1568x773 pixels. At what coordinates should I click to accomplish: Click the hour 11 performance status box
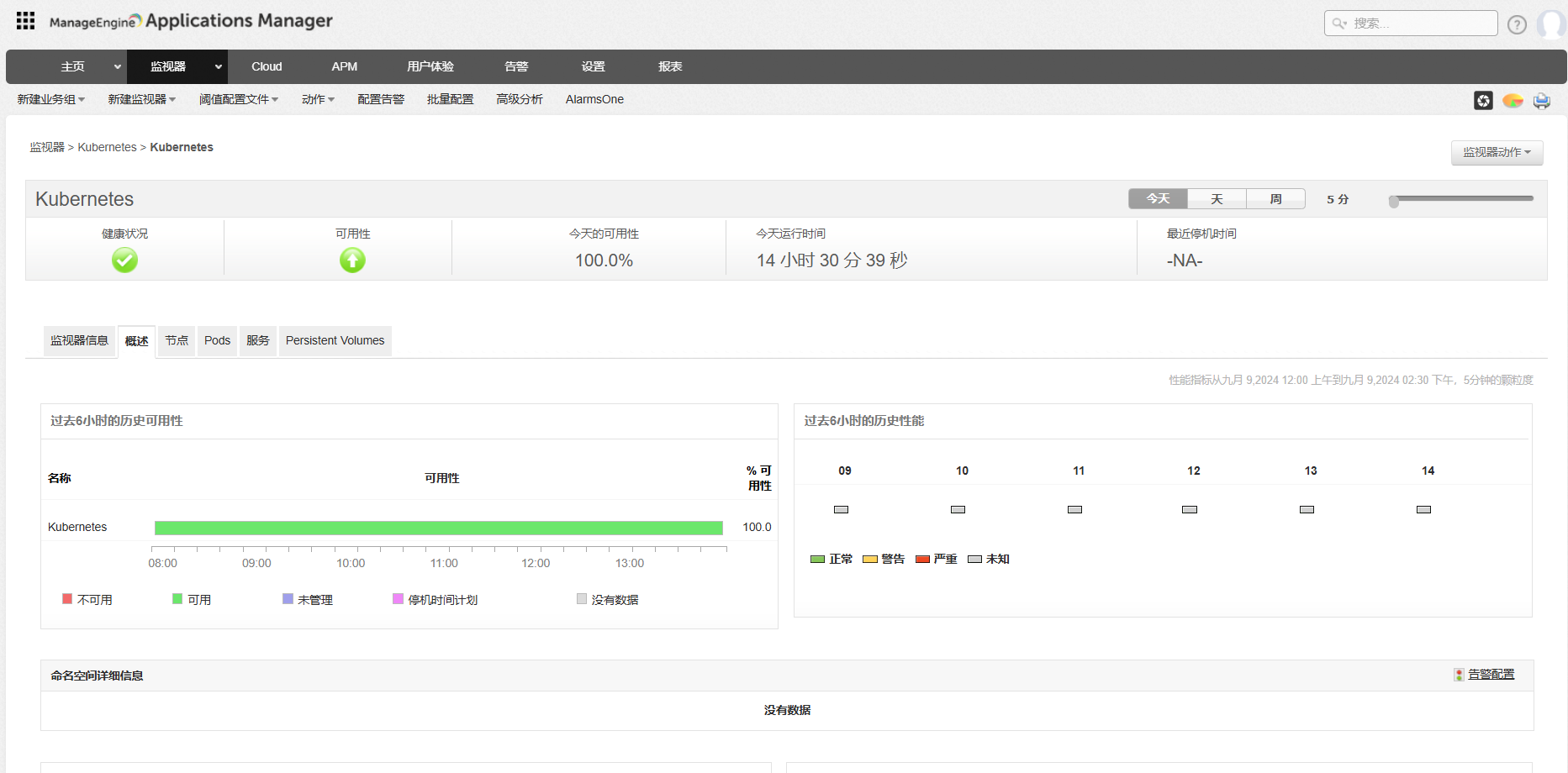pos(1074,509)
